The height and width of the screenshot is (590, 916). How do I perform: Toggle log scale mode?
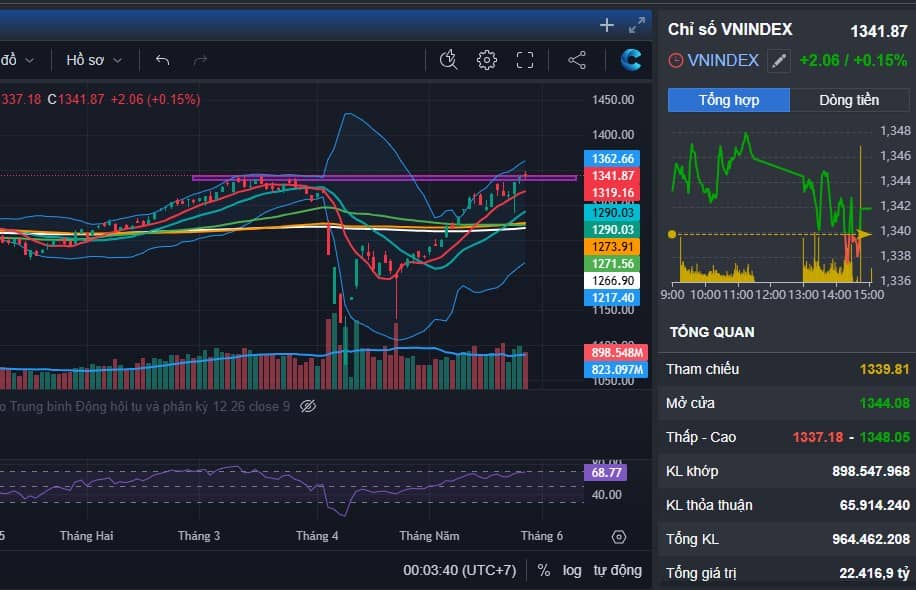click(x=572, y=570)
